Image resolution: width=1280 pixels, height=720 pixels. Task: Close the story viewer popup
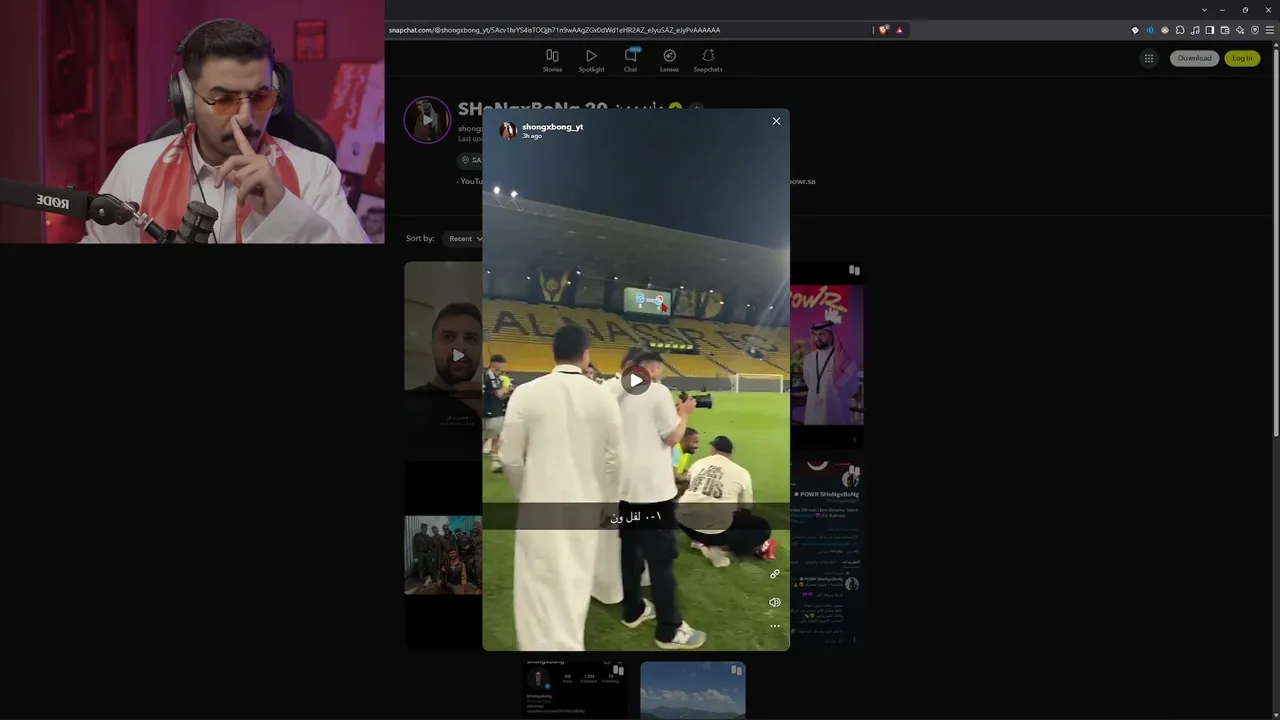tap(776, 121)
